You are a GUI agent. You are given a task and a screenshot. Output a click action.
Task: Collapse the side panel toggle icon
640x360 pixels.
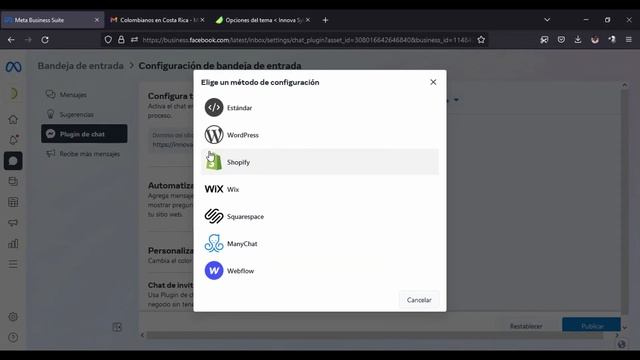[117, 327]
